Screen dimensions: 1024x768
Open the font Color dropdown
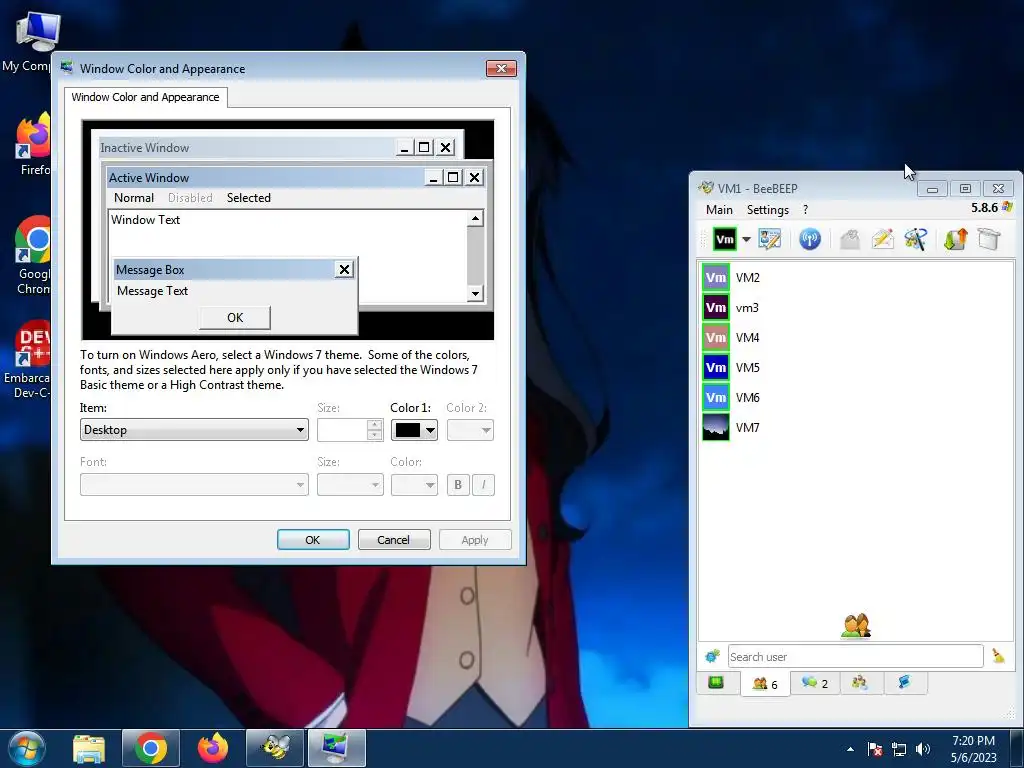click(x=414, y=485)
